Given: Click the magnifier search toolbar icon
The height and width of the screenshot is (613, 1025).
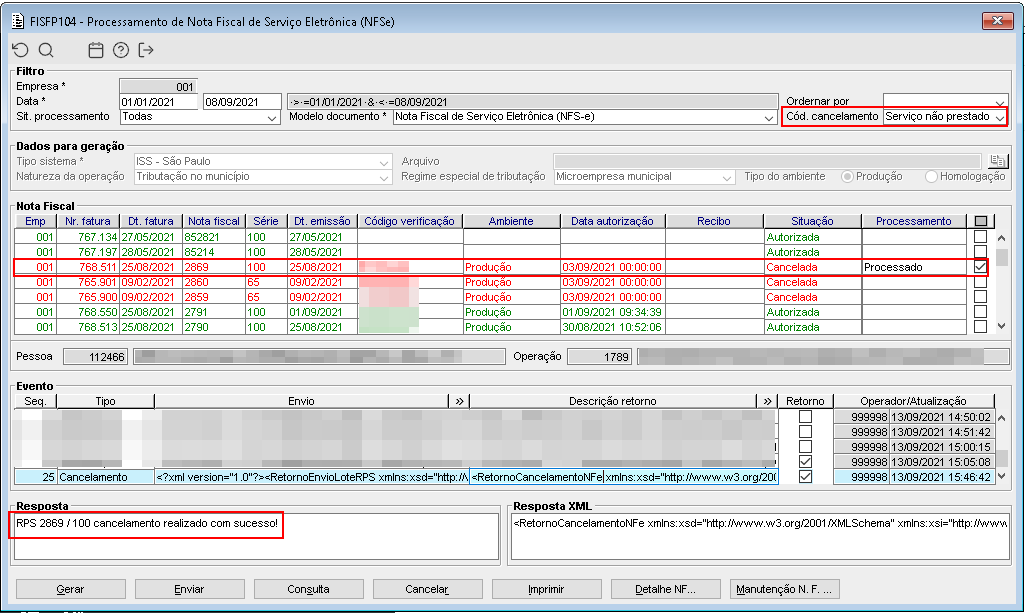Looking at the screenshot, I should point(46,50).
